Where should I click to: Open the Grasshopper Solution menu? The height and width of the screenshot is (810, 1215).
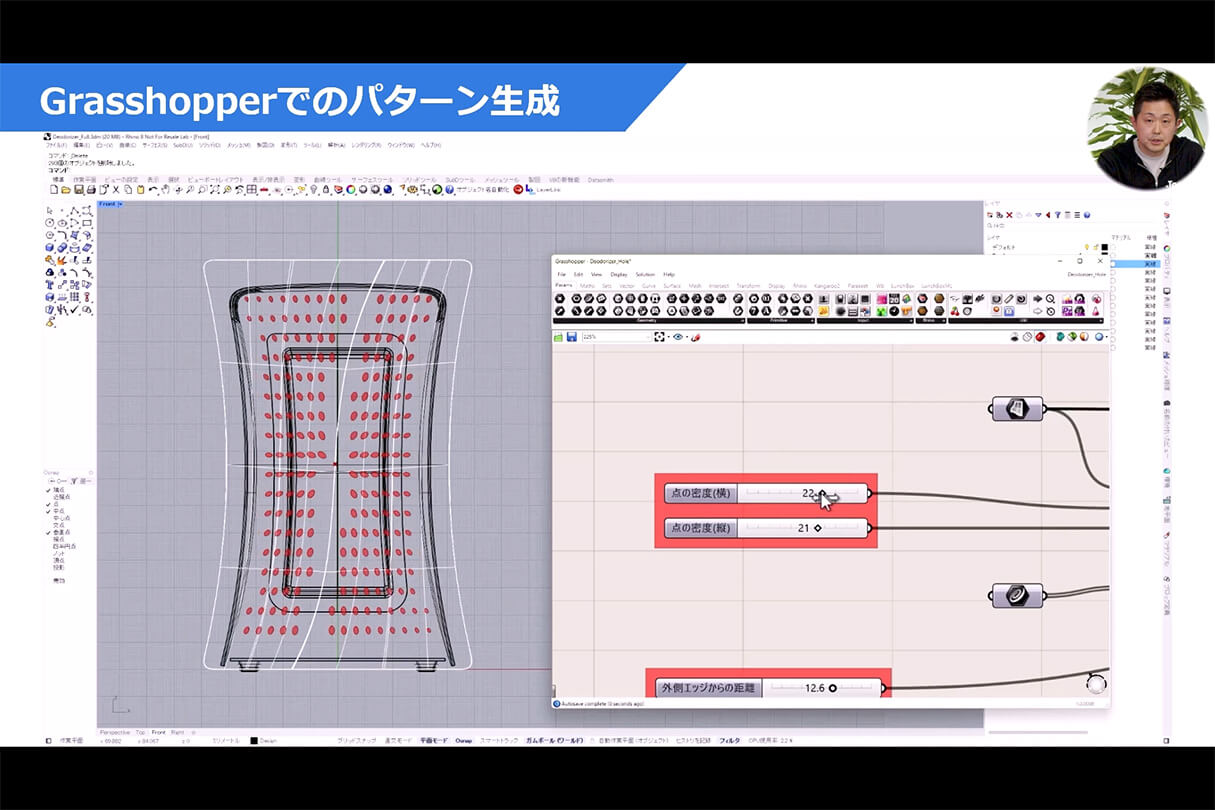[645, 274]
